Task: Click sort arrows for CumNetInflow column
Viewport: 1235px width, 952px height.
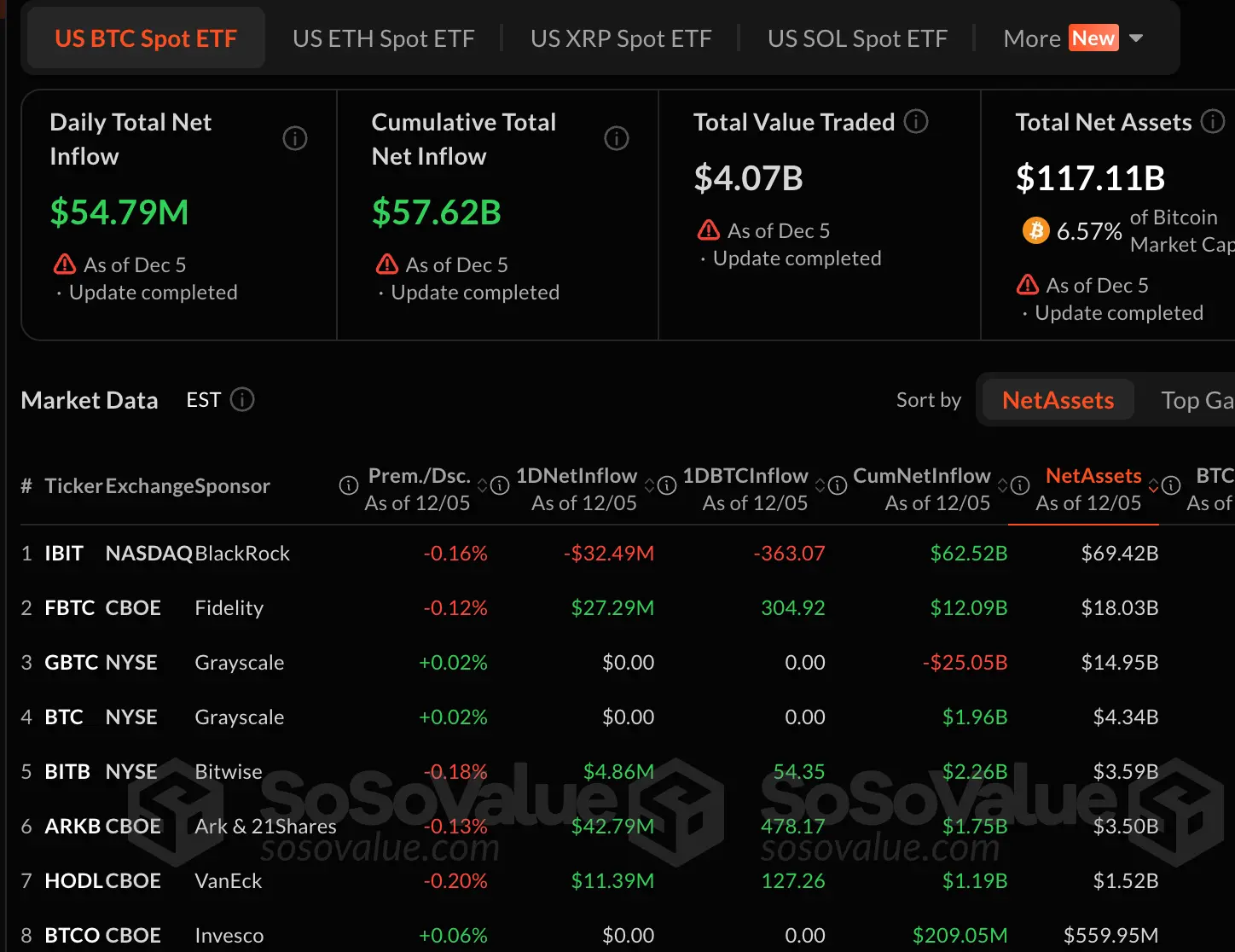Action: point(1003,485)
